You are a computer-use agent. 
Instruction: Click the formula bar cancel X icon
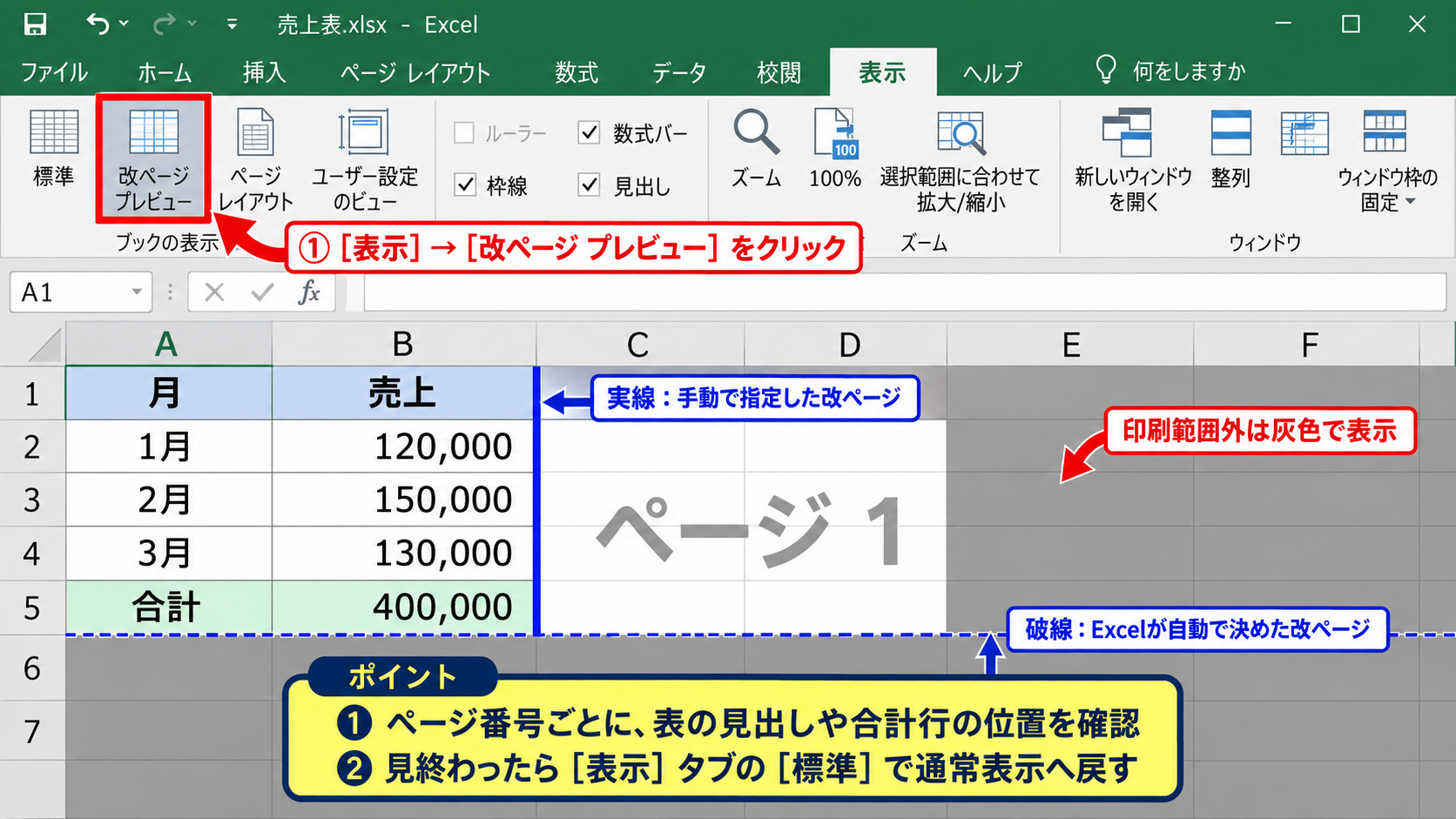[x=214, y=292]
